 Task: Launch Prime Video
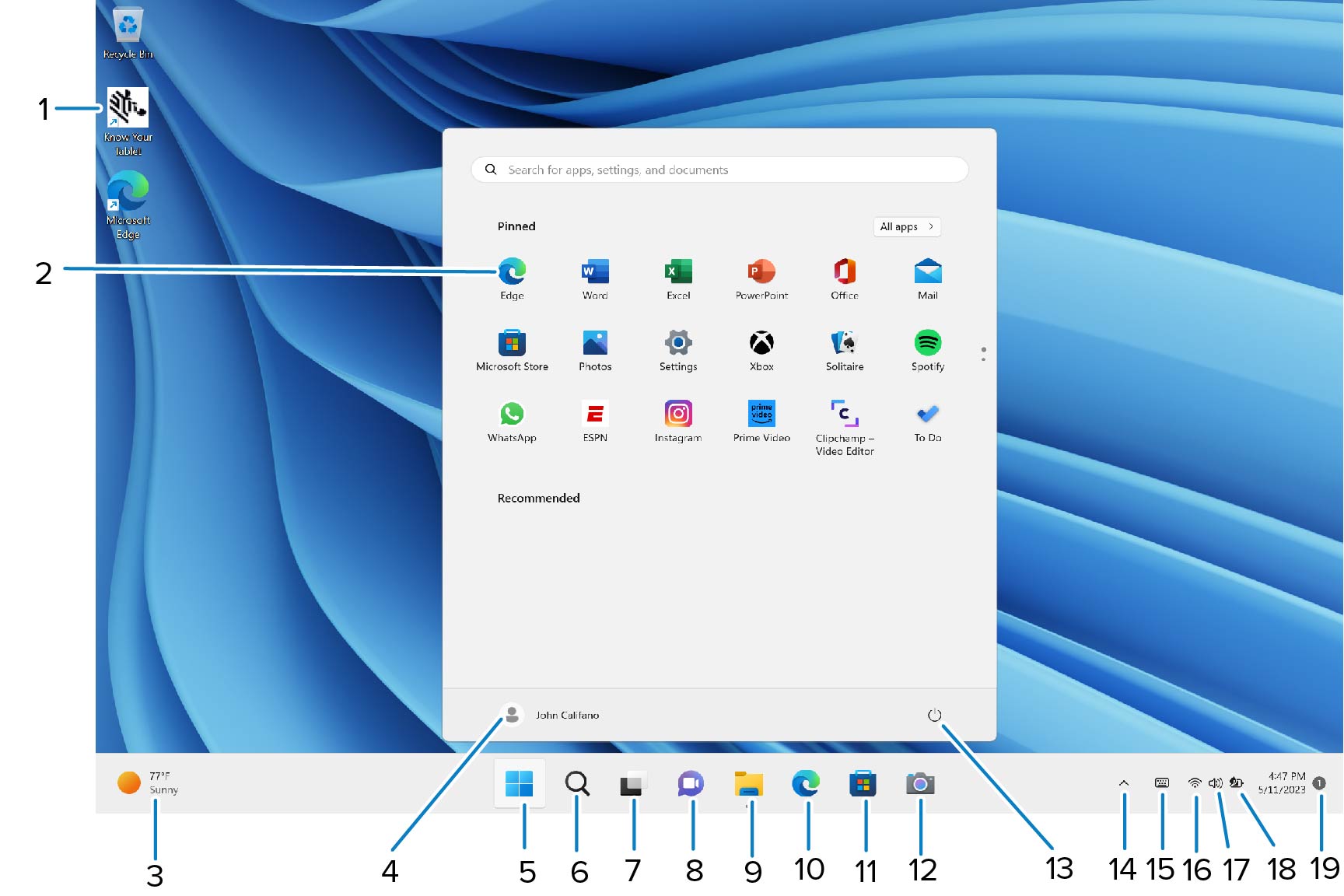click(761, 422)
